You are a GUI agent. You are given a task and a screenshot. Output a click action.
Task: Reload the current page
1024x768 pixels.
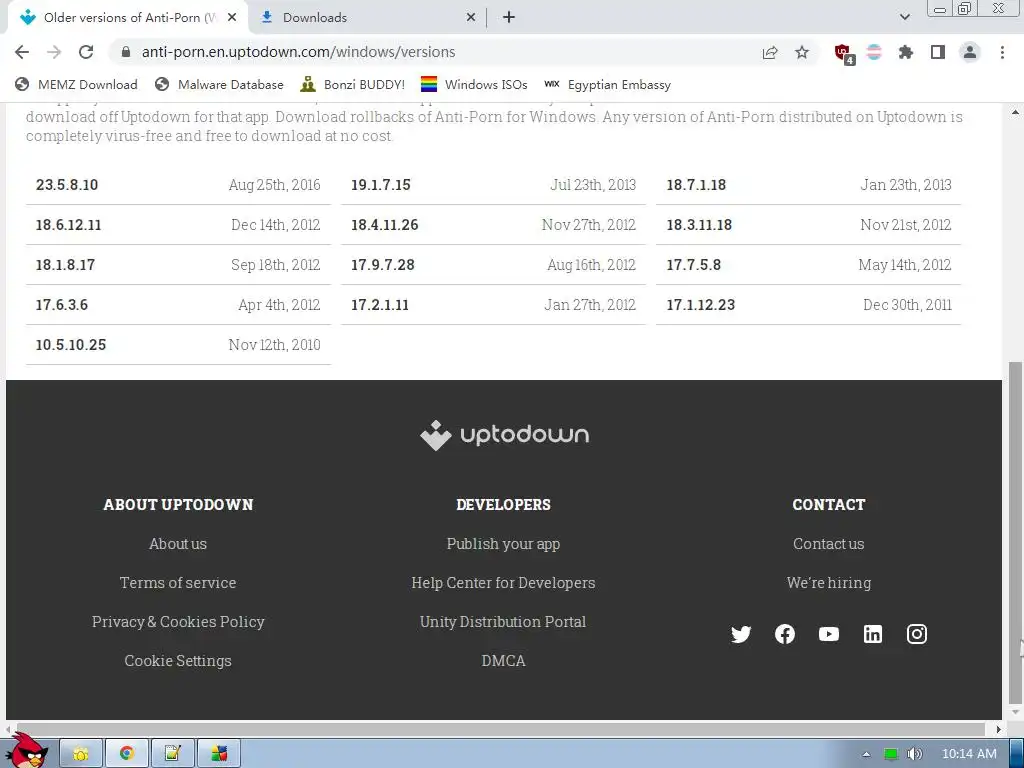click(x=86, y=52)
